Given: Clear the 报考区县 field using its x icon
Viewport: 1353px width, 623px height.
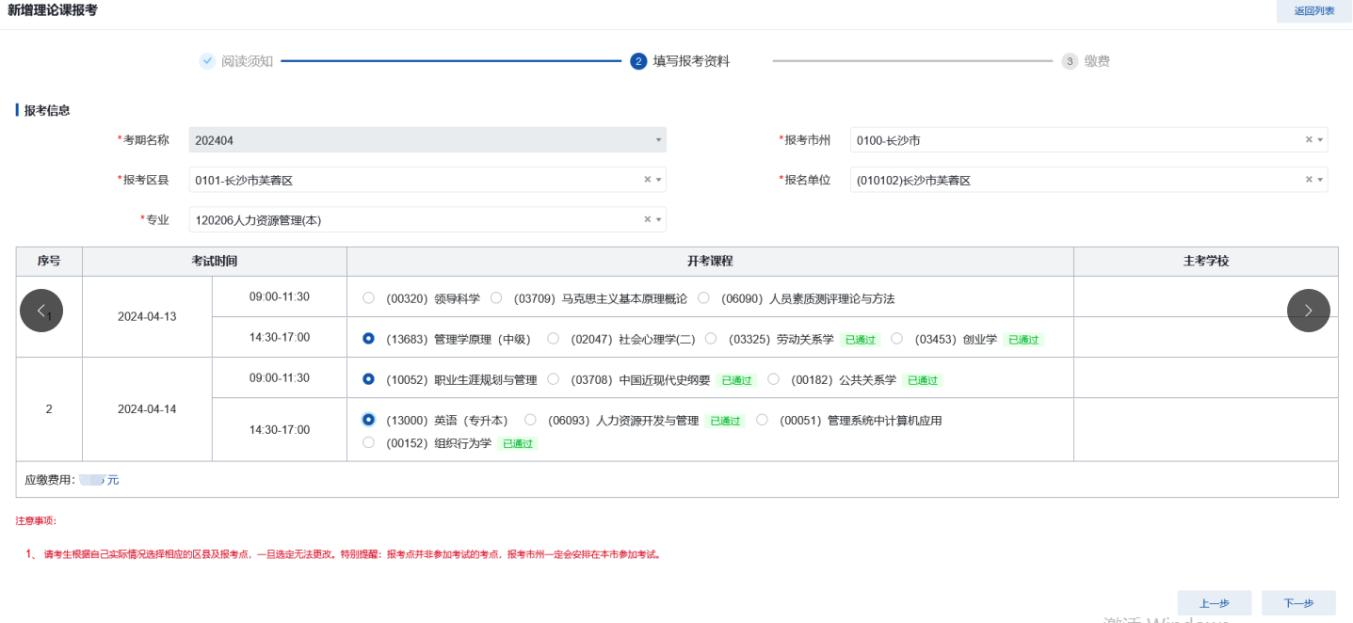Looking at the screenshot, I should tap(646, 180).
